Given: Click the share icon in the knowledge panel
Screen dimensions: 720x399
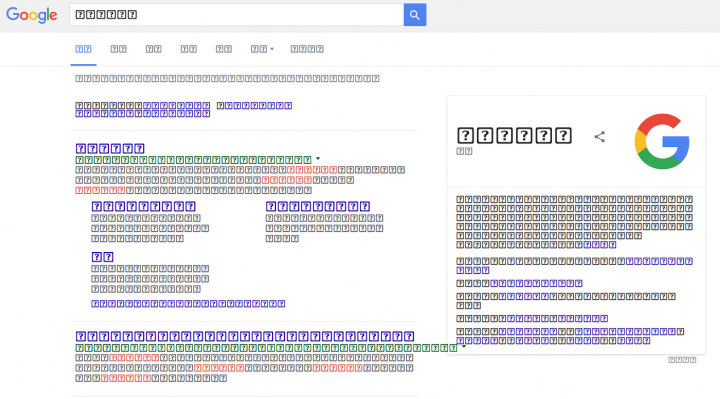Looking at the screenshot, I should (599, 136).
